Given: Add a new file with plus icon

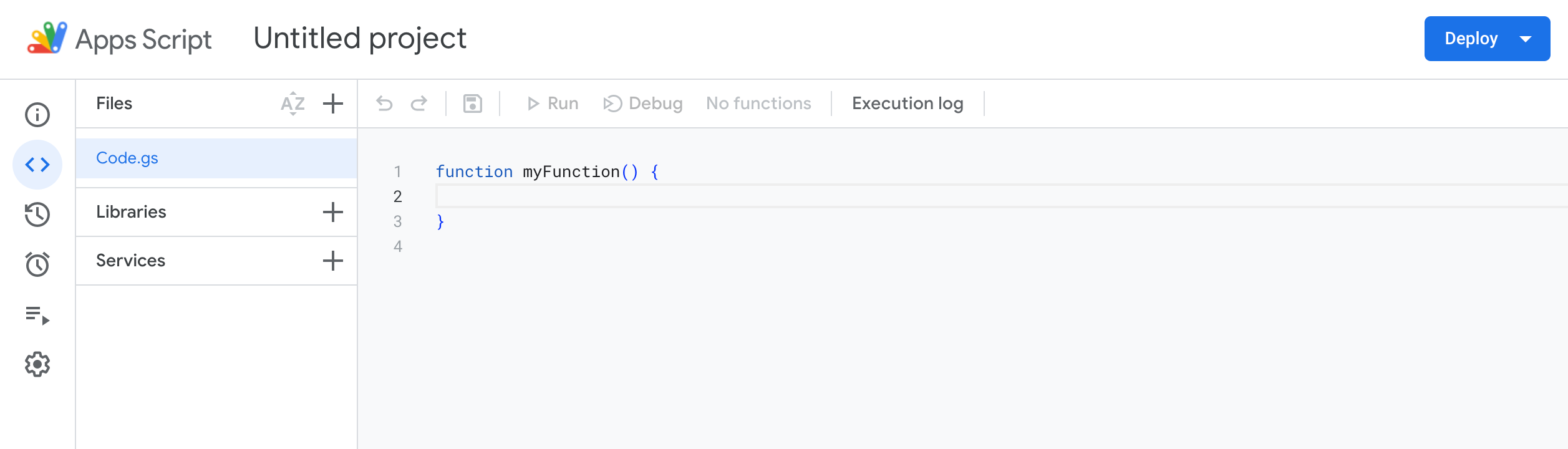Looking at the screenshot, I should (333, 104).
